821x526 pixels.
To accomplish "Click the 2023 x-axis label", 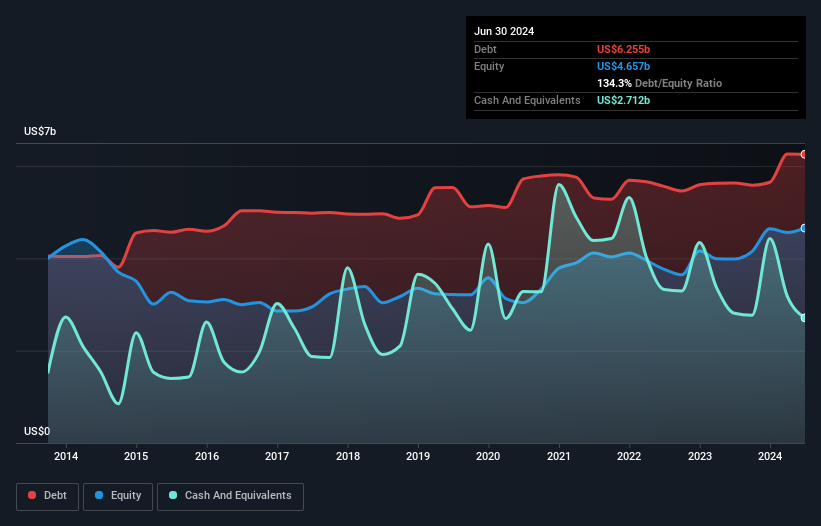I will 700,456.
